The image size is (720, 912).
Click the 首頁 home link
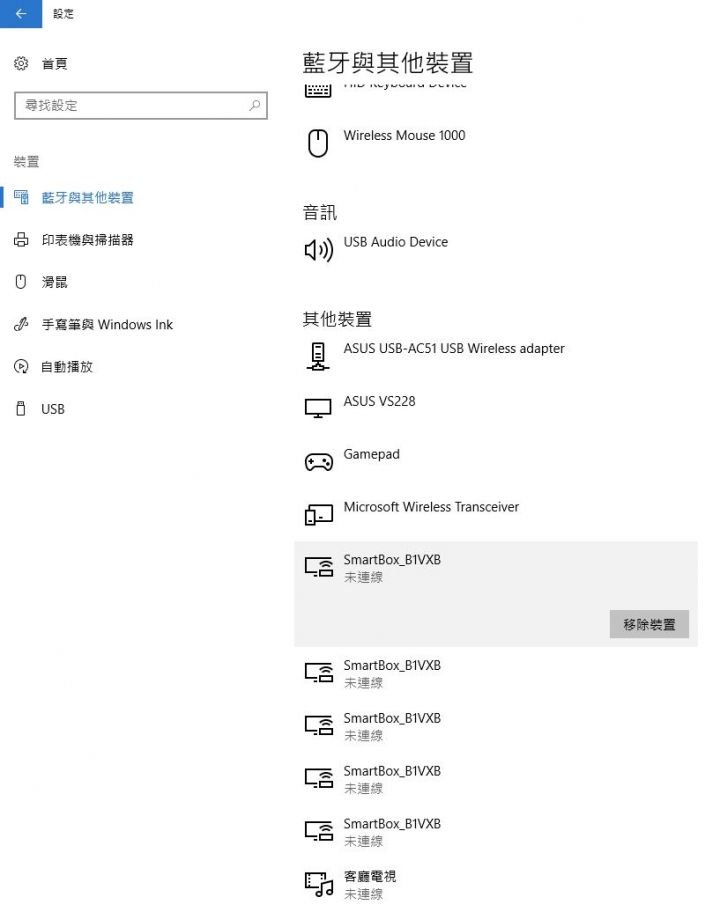[54, 64]
